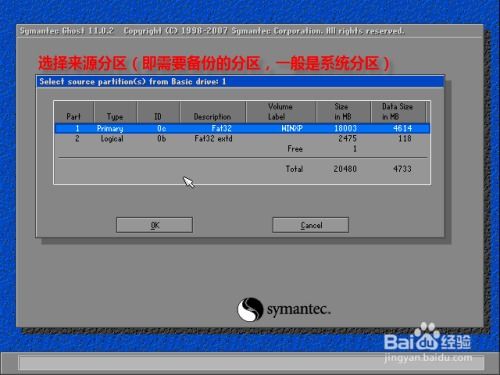Viewport: 500px width, 375px height.
Task: Click the 18003 size value
Action: click(x=345, y=128)
